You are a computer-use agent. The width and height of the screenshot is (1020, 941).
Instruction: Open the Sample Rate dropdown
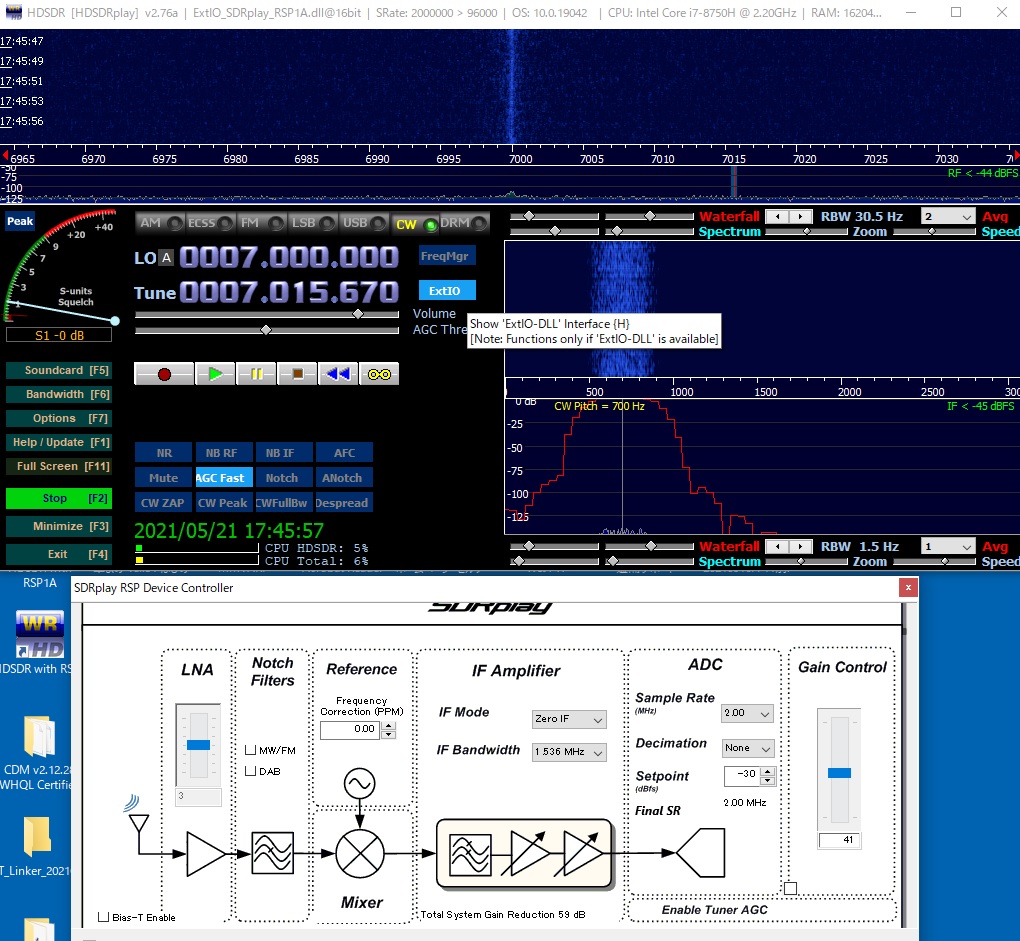pos(747,713)
